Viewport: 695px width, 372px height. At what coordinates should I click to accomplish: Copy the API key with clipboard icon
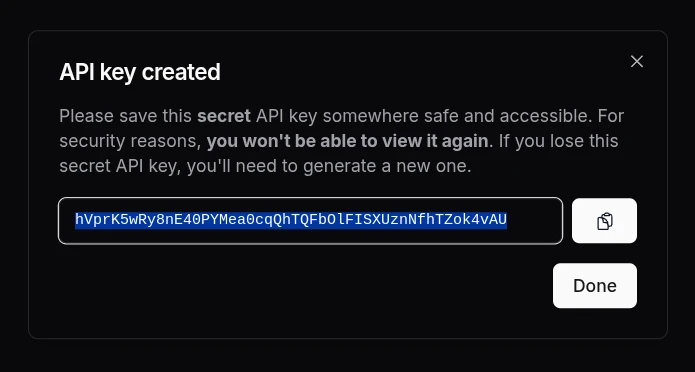coord(604,221)
